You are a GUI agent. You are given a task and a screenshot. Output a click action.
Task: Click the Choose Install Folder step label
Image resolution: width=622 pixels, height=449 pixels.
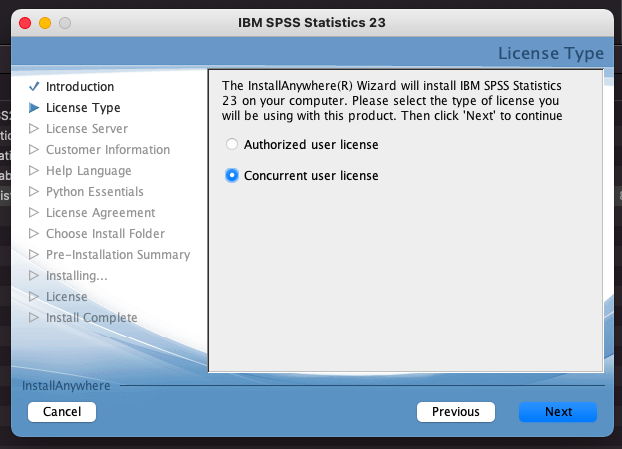105,234
